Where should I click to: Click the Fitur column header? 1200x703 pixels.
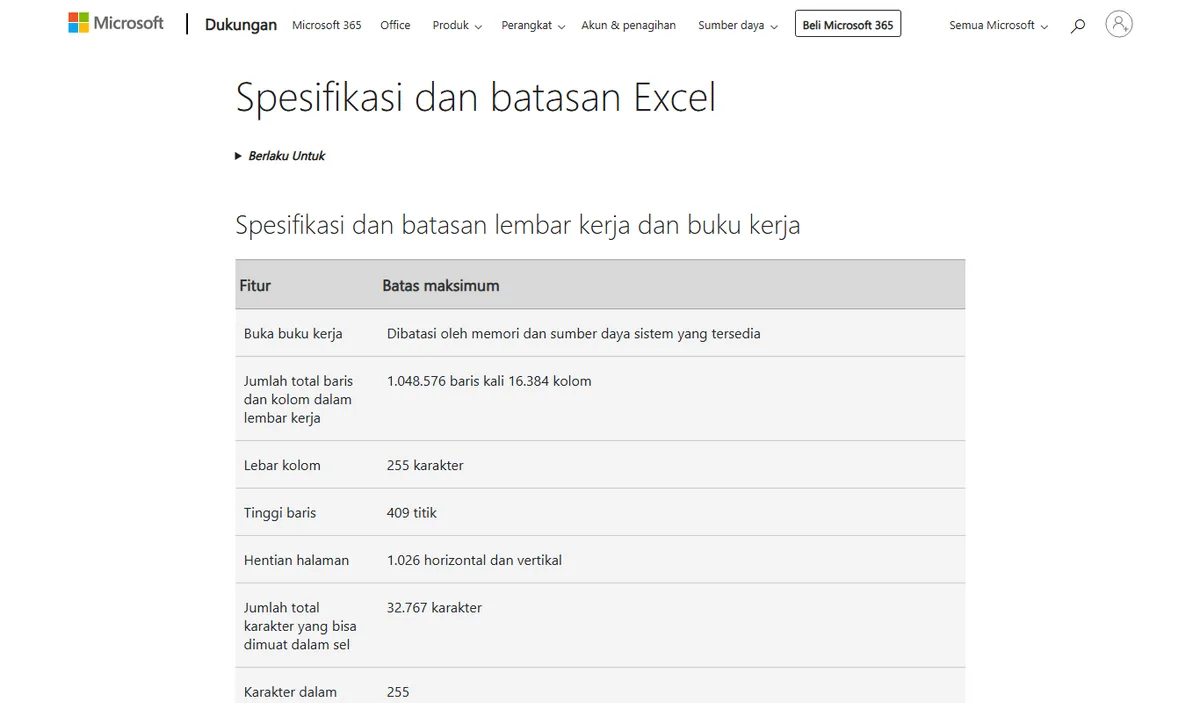(x=255, y=285)
